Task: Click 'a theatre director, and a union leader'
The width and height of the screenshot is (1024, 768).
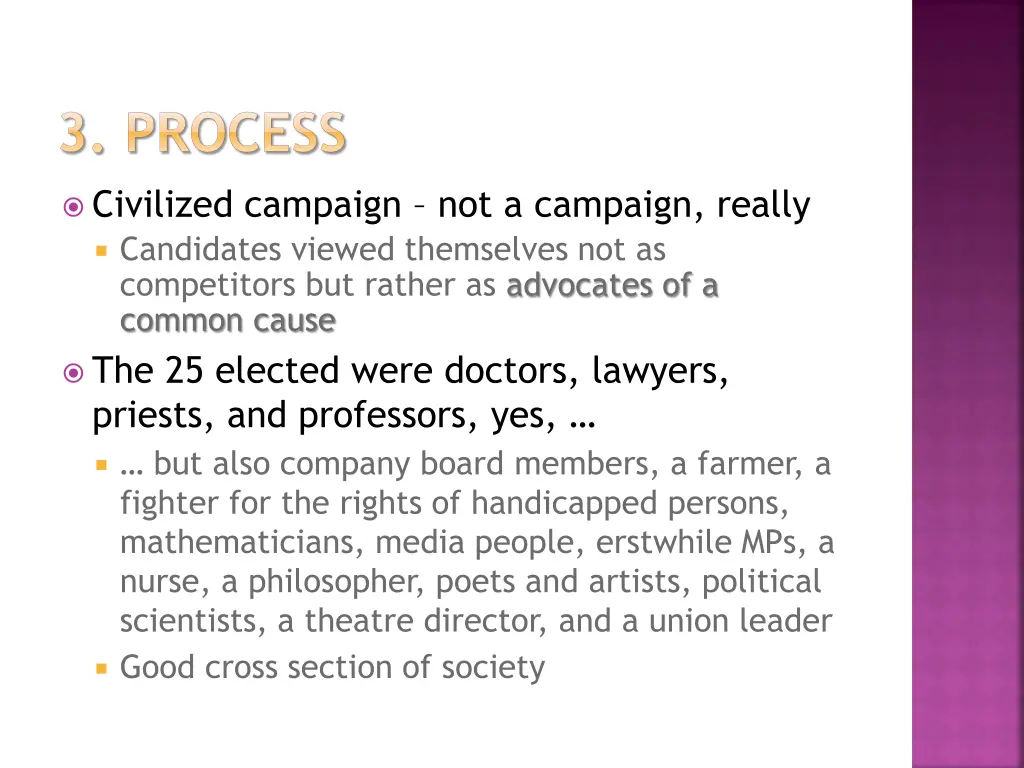Action: point(555,620)
